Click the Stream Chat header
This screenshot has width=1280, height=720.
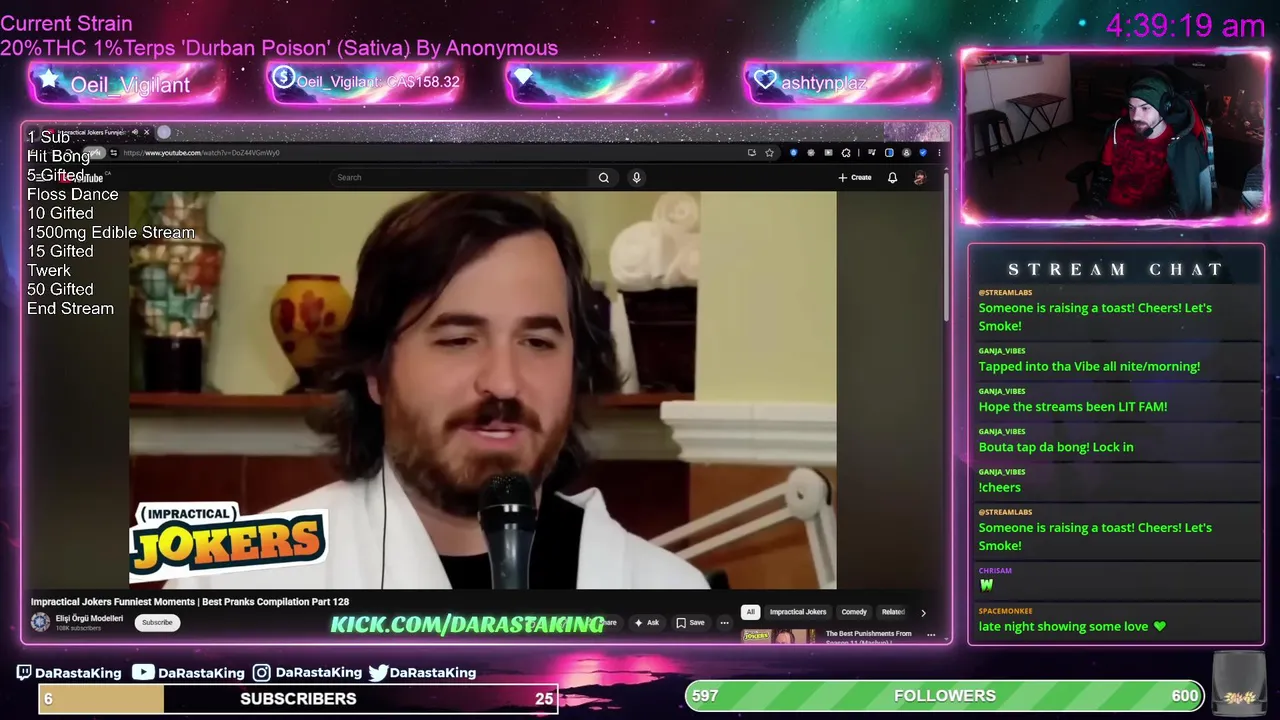(1116, 270)
